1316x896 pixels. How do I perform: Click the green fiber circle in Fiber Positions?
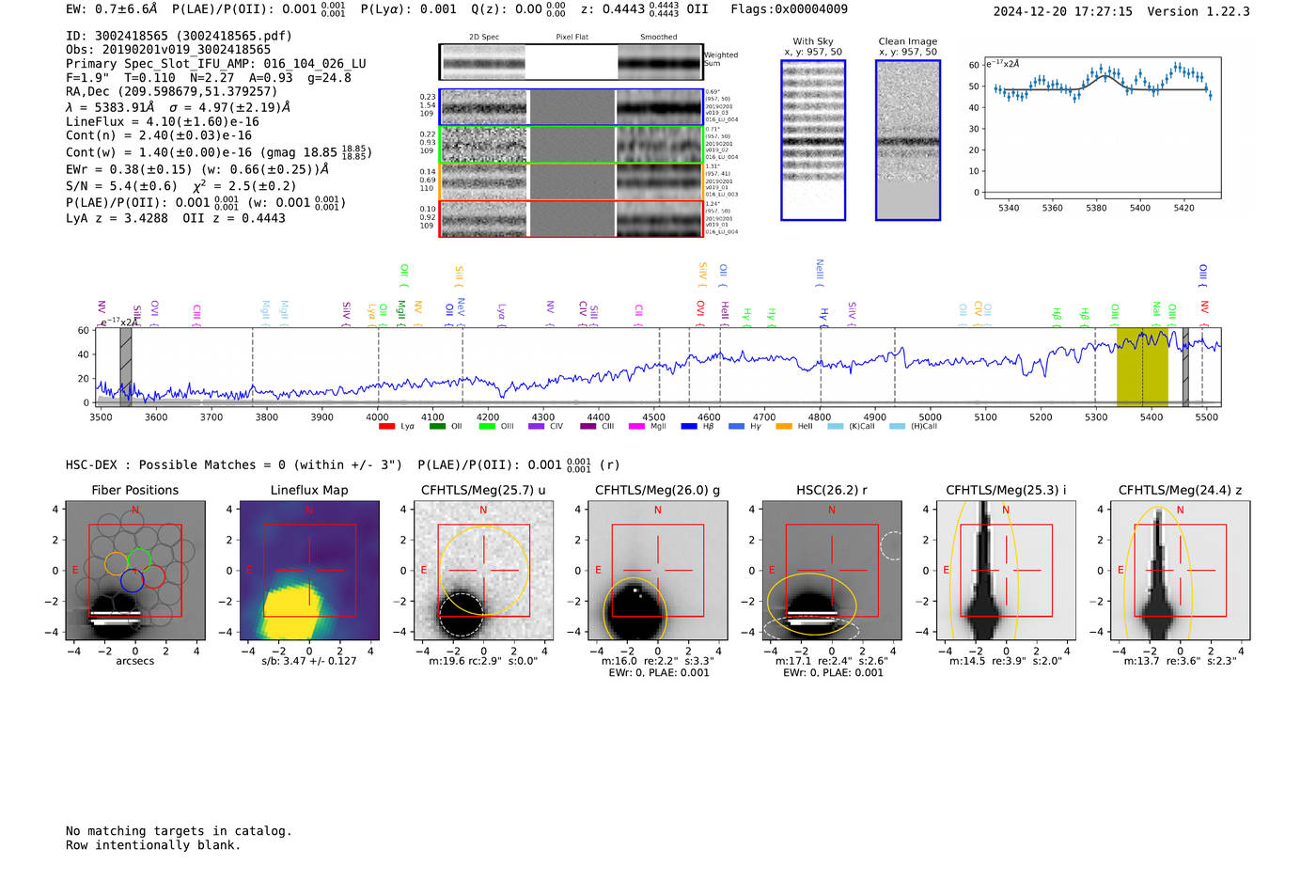click(139, 560)
